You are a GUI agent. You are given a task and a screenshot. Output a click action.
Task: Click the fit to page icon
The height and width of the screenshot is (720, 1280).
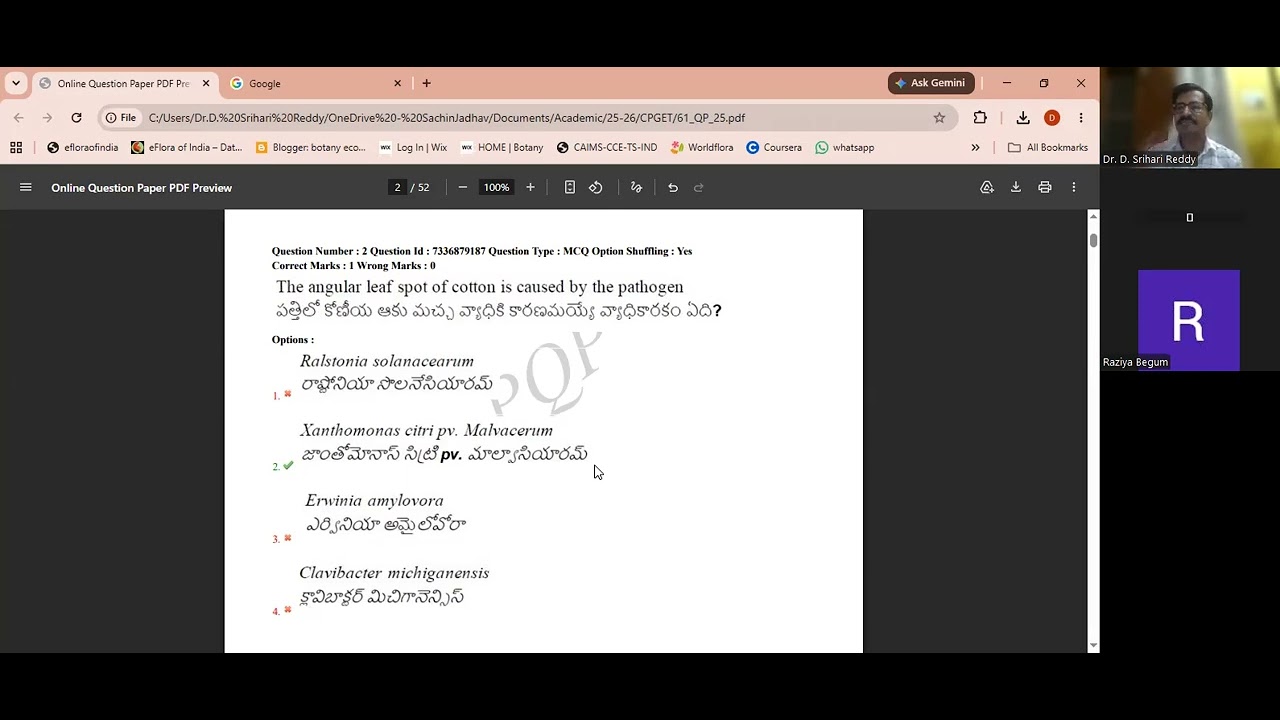click(570, 187)
